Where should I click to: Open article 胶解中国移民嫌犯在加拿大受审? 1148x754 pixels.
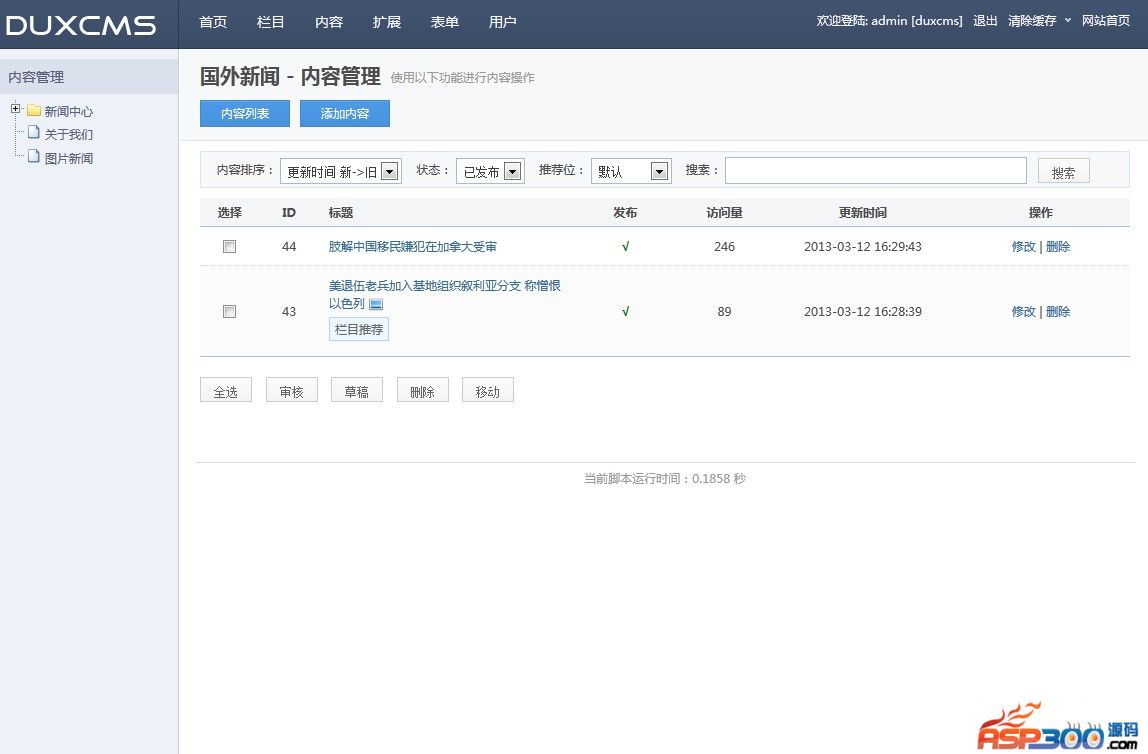pyautogui.click(x=412, y=247)
